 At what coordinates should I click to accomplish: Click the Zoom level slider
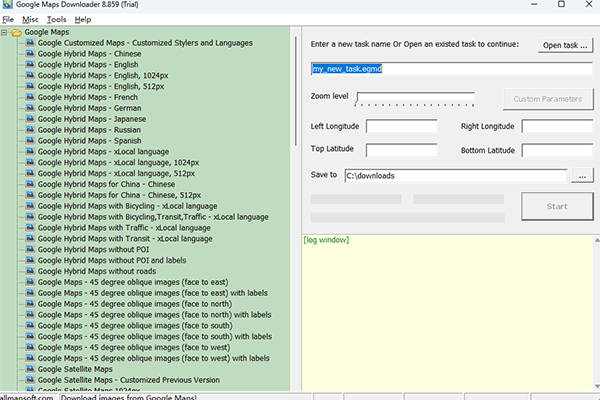tap(415, 99)
